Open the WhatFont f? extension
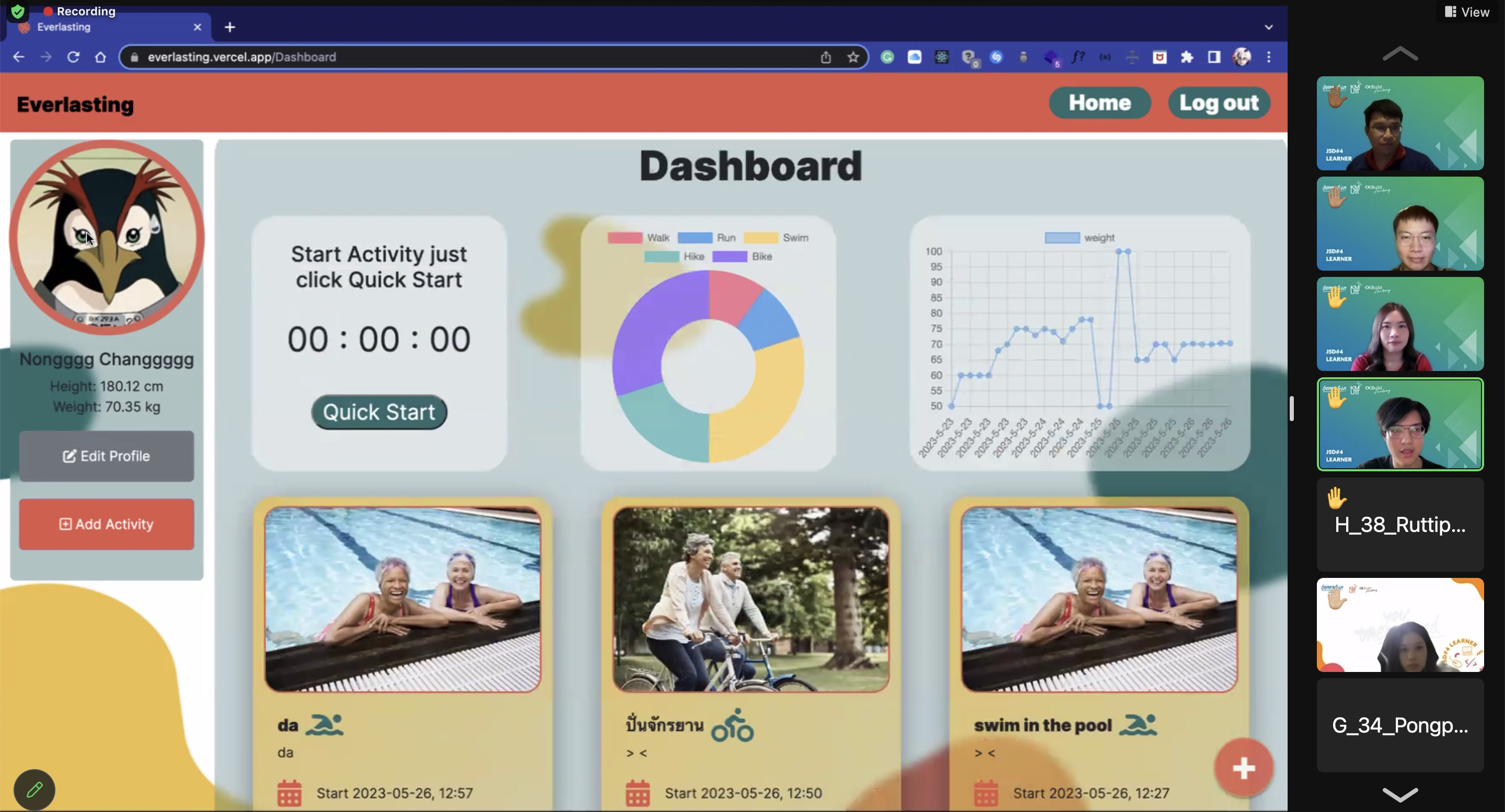This screenshot has height=812, width=1505. (x=1078, y=56)
